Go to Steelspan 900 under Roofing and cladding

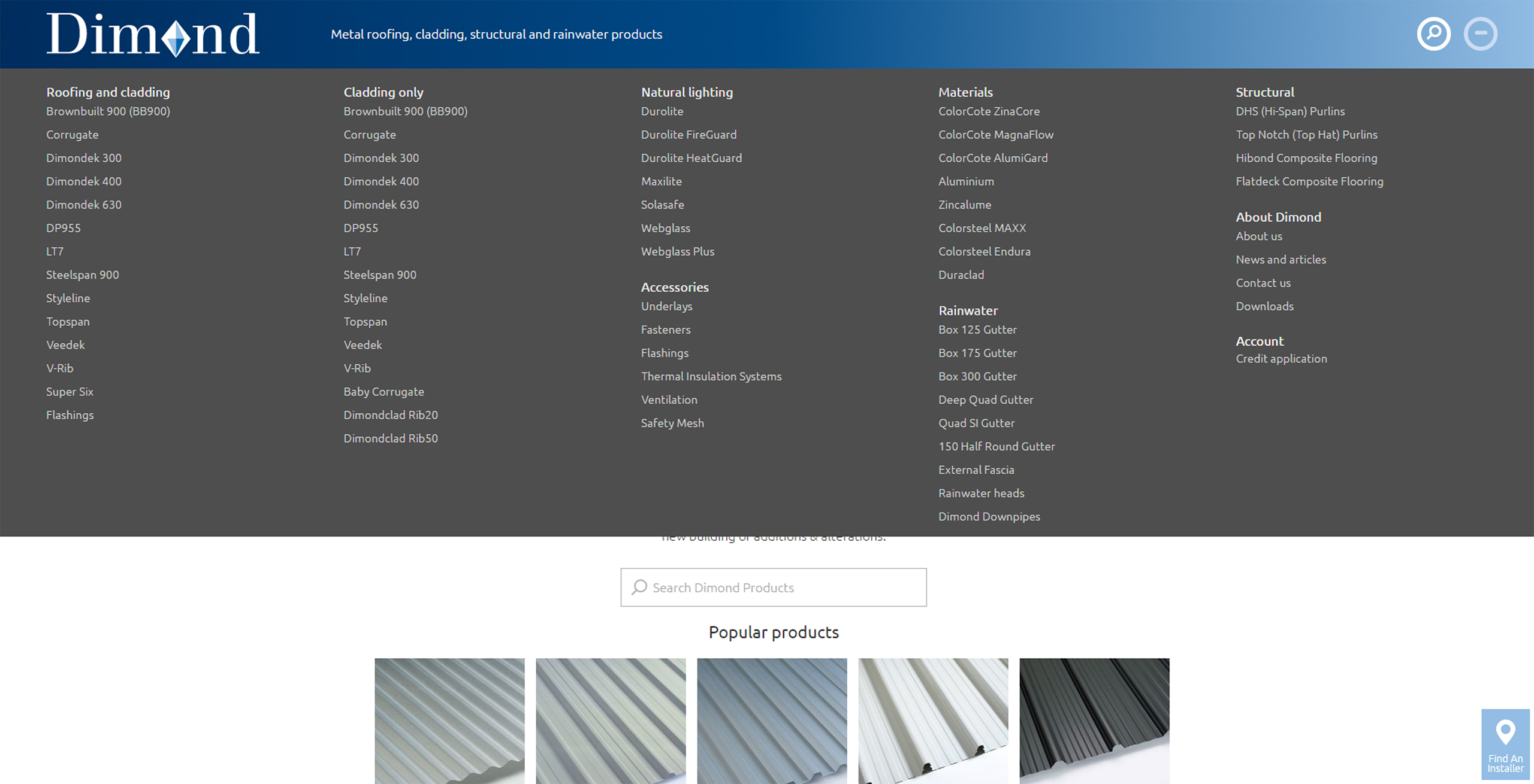coord(83,275)
